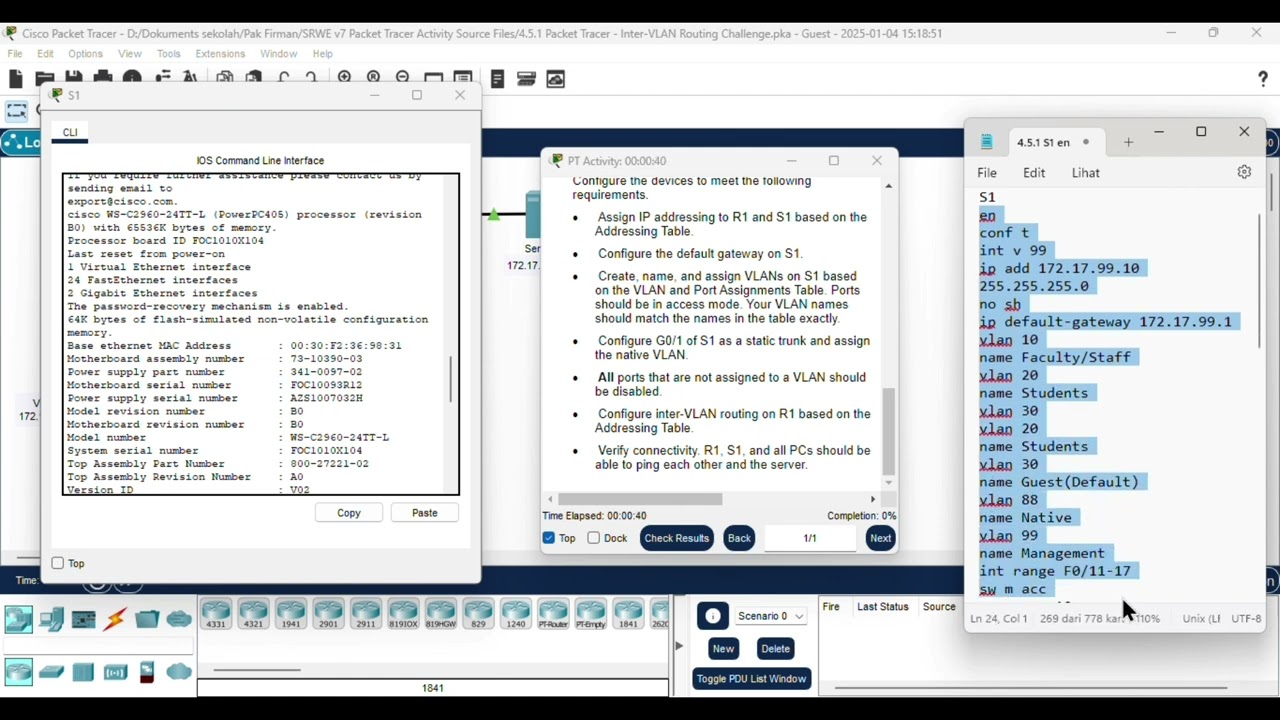Image resolution: width=1280 pixels, height=720 pixels.
Task: Click the cloud PT toolbar icon
Action: 556,79
